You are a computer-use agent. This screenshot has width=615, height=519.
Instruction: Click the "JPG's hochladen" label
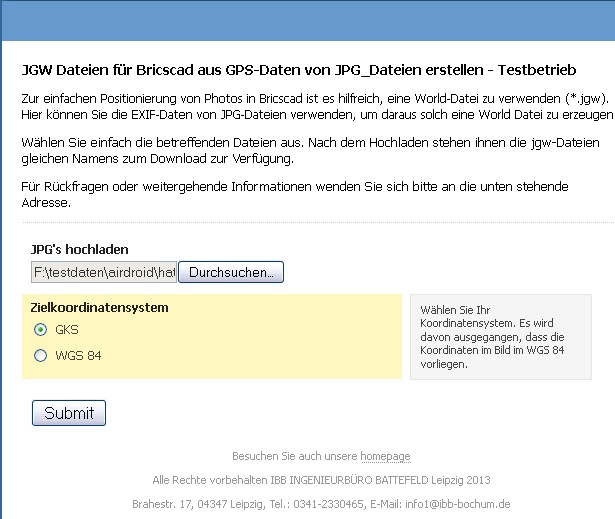click(x=80, y=249)
